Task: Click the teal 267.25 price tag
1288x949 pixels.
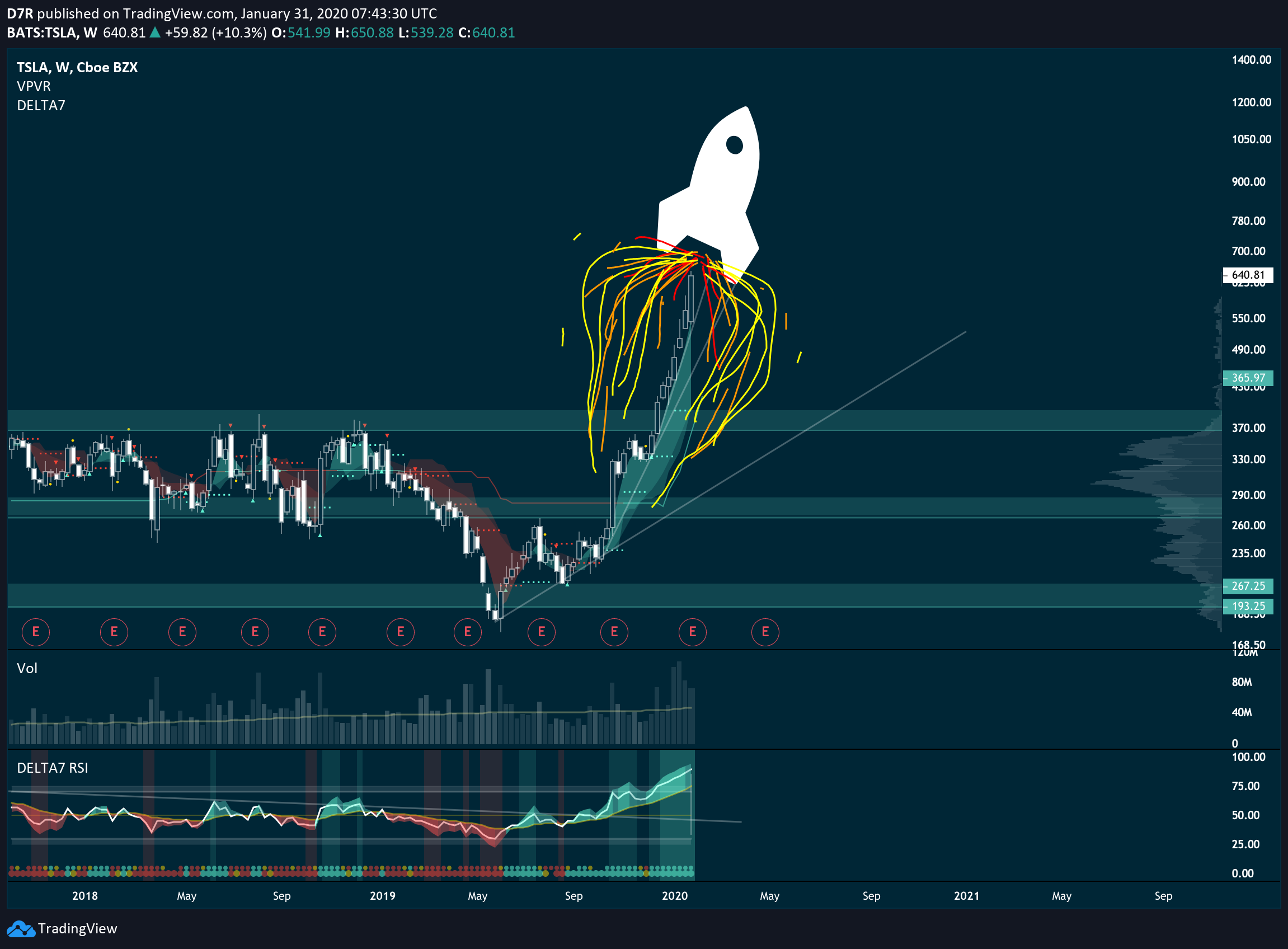Action: [x=1248, y=586]
